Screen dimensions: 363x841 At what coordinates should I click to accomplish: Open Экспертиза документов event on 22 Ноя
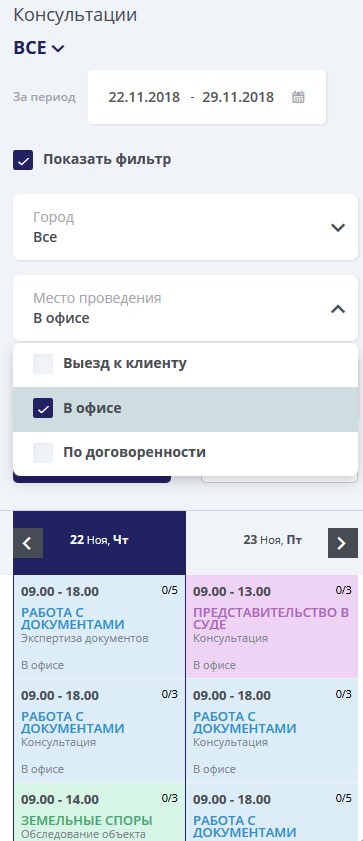coord(85,638)
